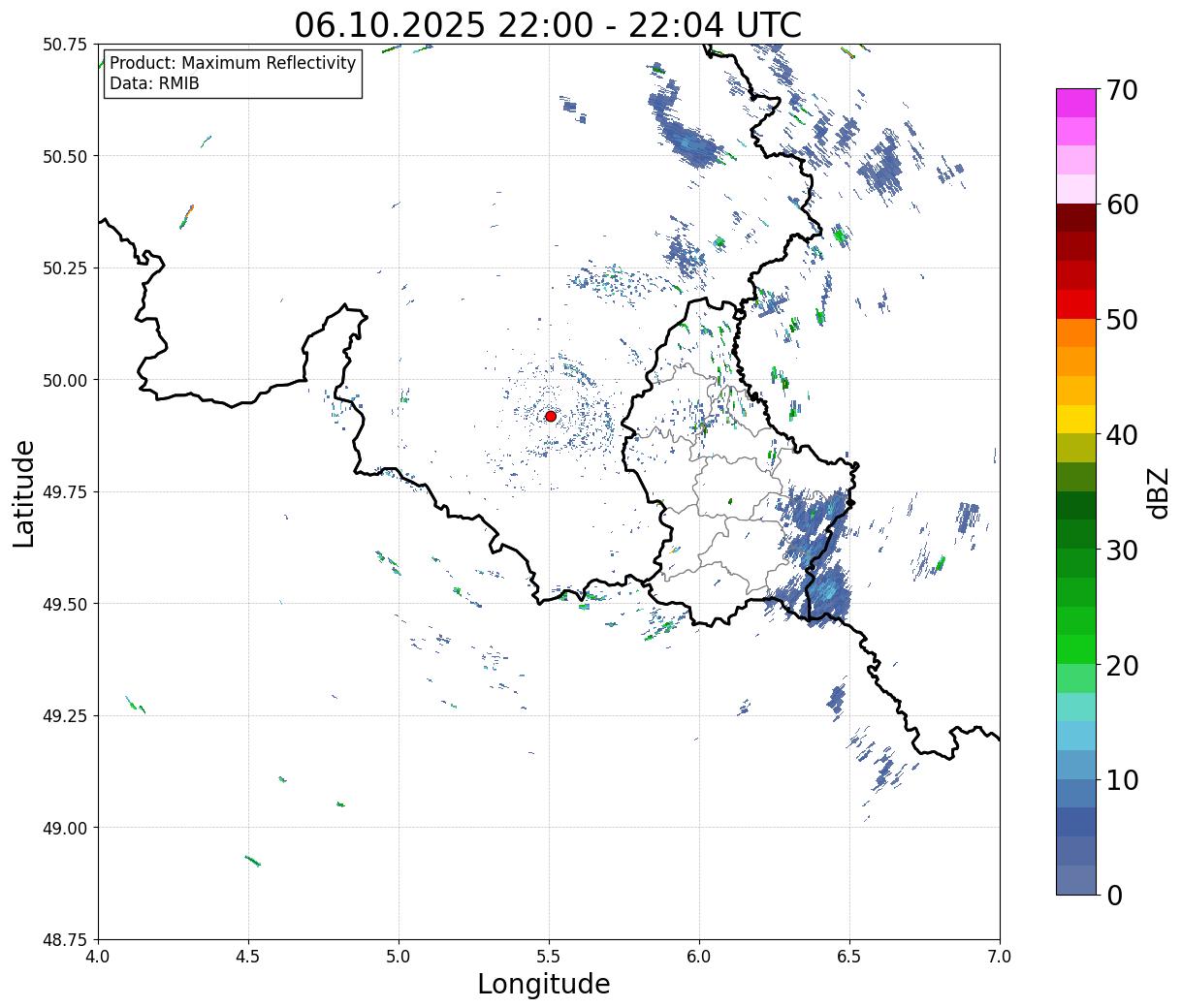
Task: Click the longitude tick label 6.0
Action: 699,957
